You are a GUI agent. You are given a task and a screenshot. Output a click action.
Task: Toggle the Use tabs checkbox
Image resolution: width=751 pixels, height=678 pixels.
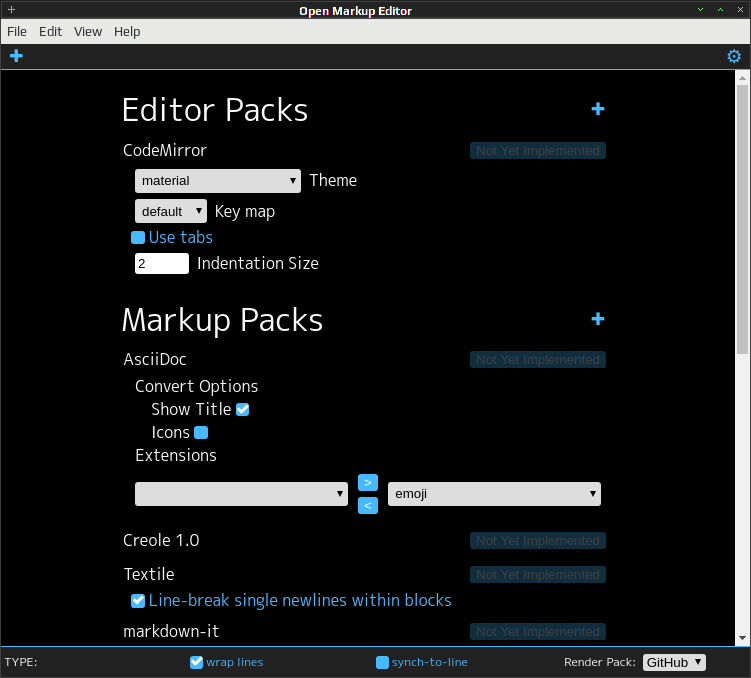pyautogui.click(x=138, y=237)
